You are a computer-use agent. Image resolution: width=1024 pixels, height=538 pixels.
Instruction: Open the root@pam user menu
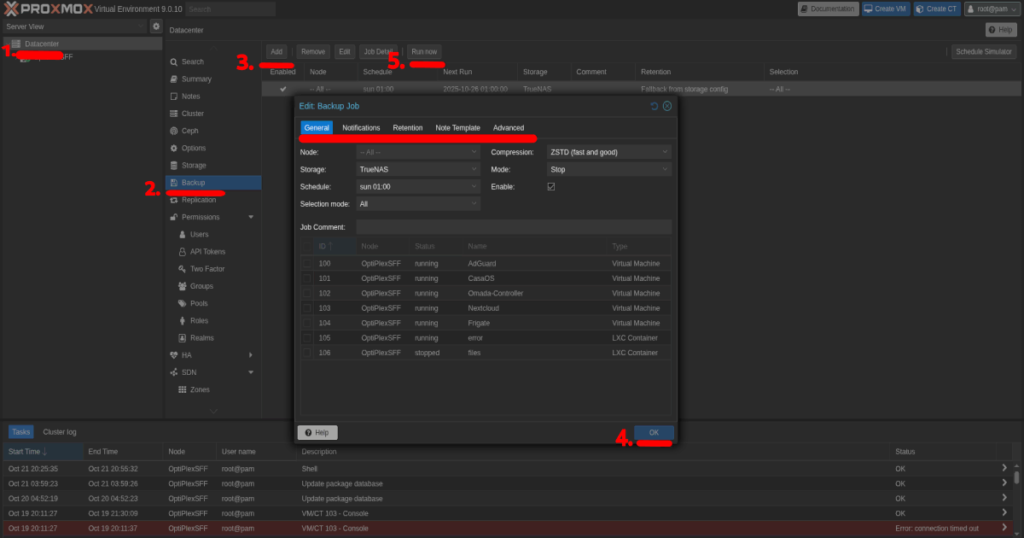point(991,9)
